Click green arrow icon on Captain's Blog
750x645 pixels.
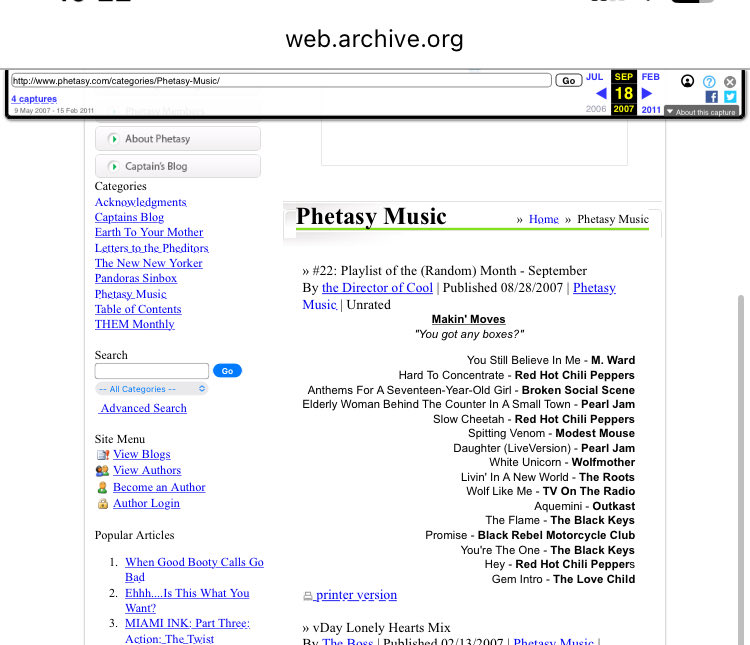pos(113,167)
